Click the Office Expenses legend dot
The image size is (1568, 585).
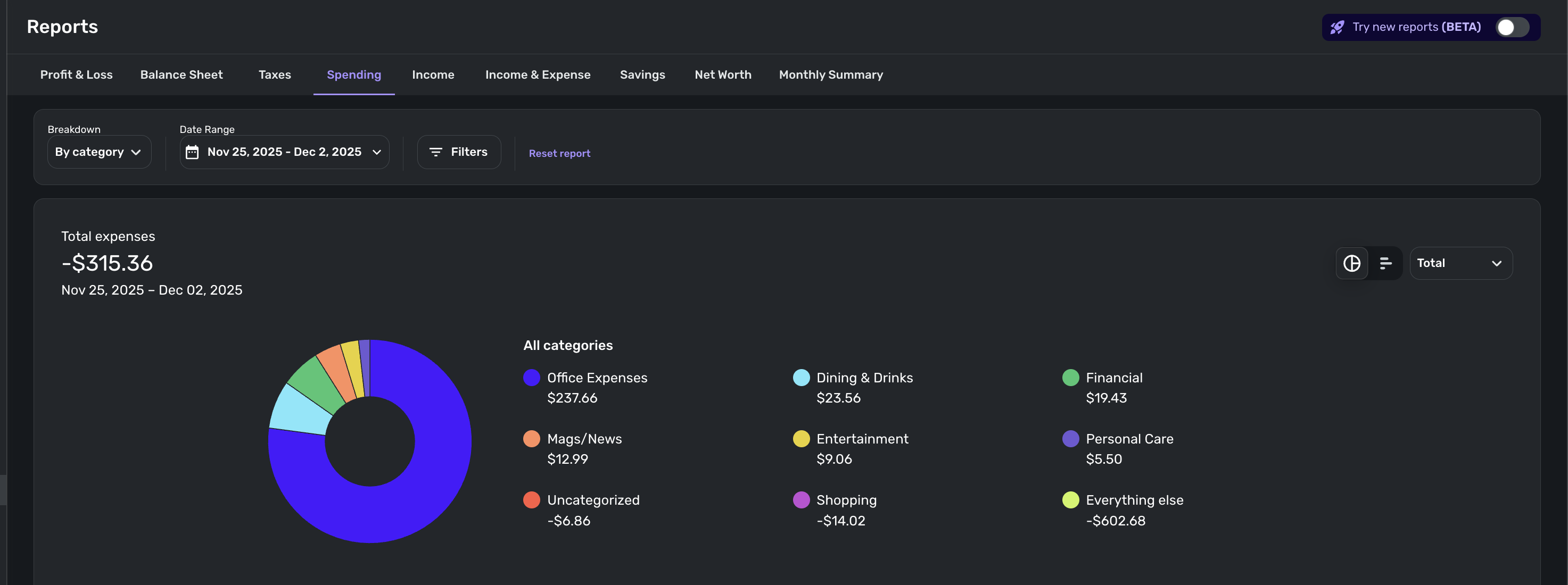(x=531, y=378)
